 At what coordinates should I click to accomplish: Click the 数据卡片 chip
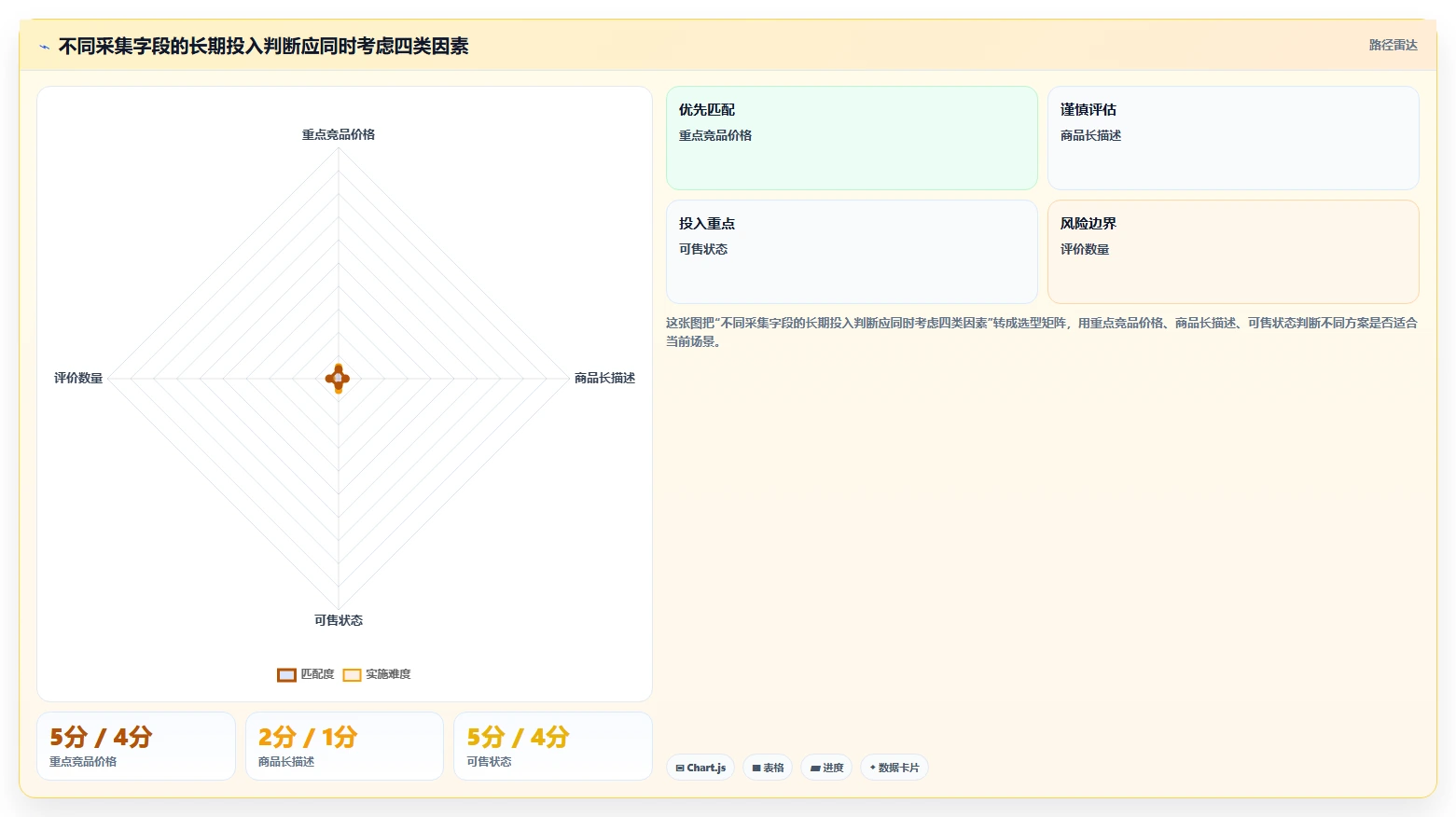894,768
